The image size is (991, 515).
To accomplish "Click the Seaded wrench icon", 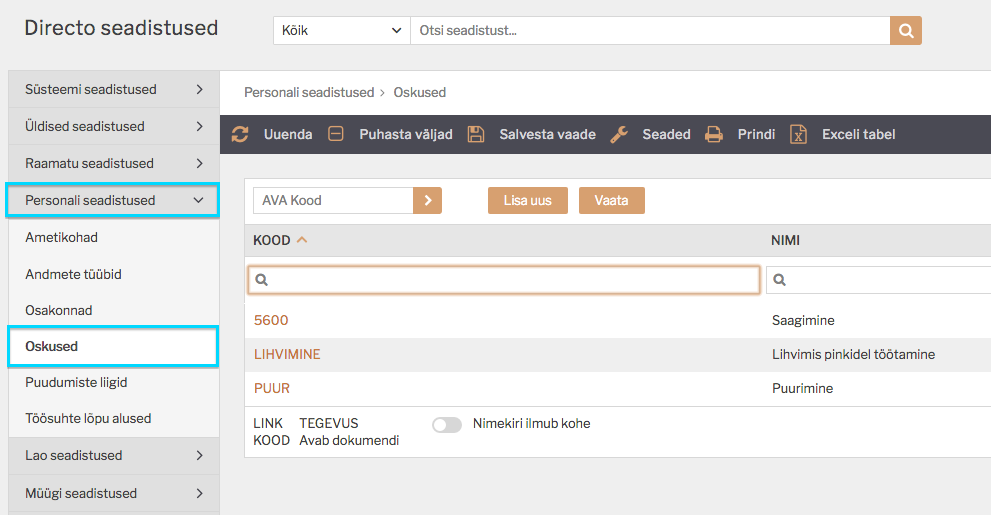I will point(619,134).
